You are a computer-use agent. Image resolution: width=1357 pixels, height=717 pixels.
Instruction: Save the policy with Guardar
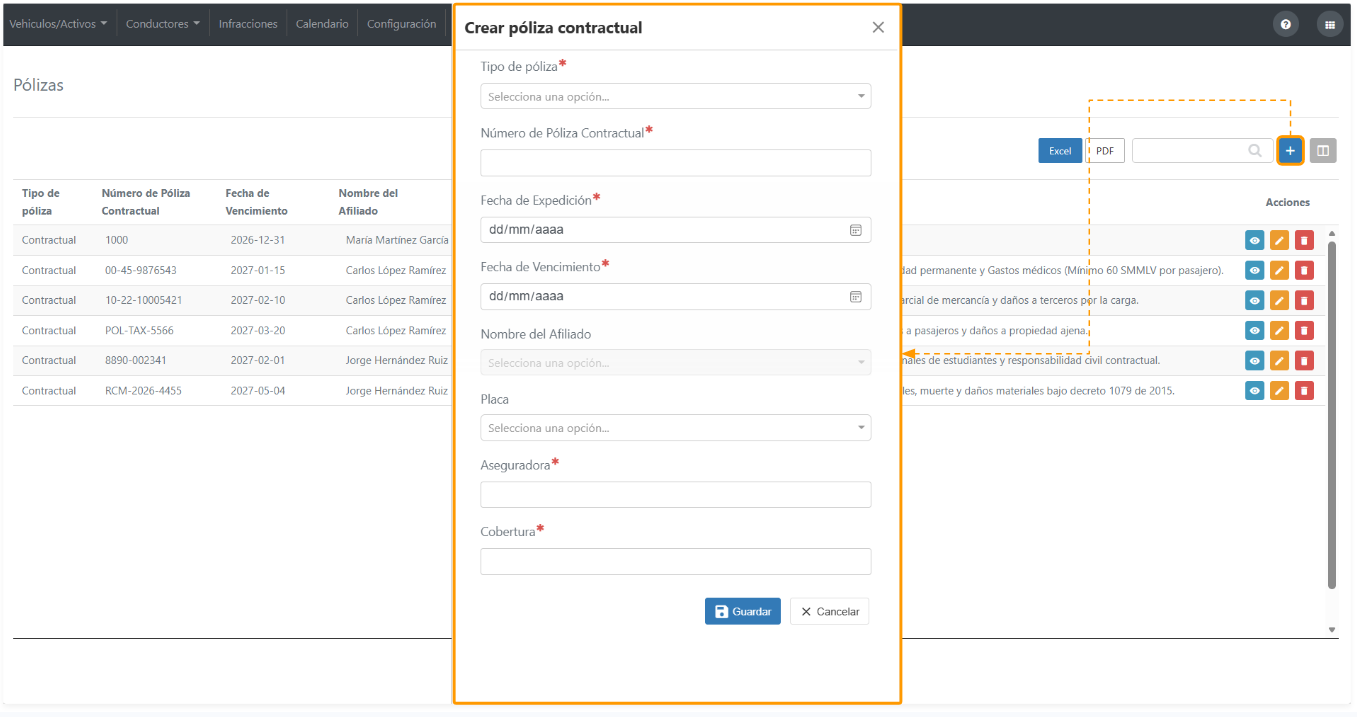(743, 611)
